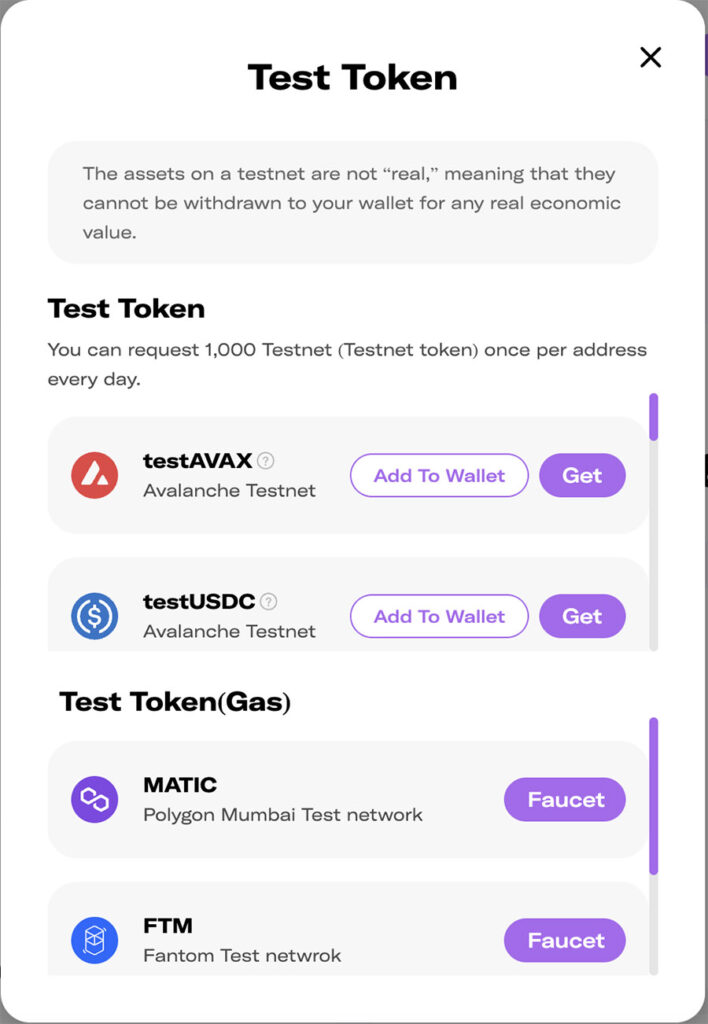Add testUSDC to your wallet
This screenshot has height=1024, width=708.
438,616
